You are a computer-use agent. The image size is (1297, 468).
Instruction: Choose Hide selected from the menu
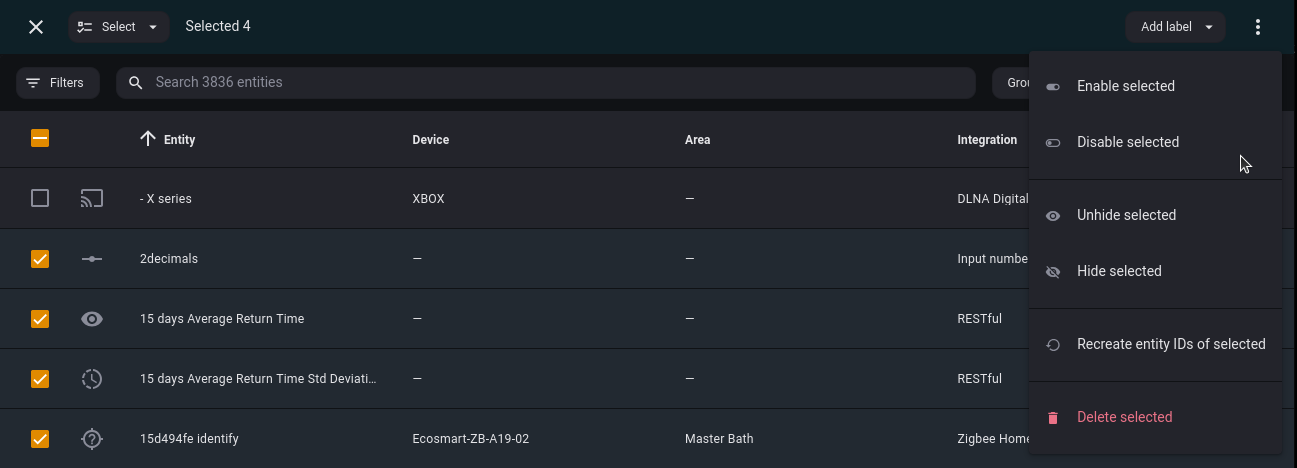click(x=1119, y=271)
